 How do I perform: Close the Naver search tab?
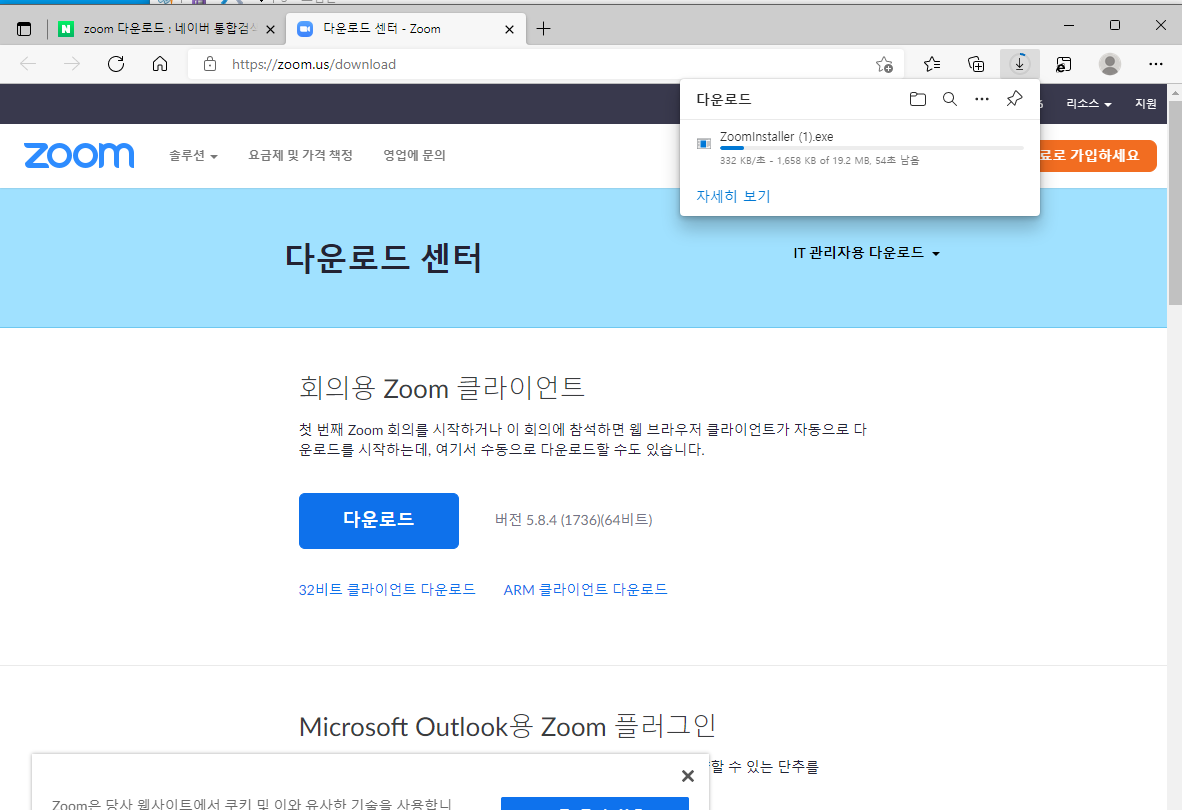(270, 29)
